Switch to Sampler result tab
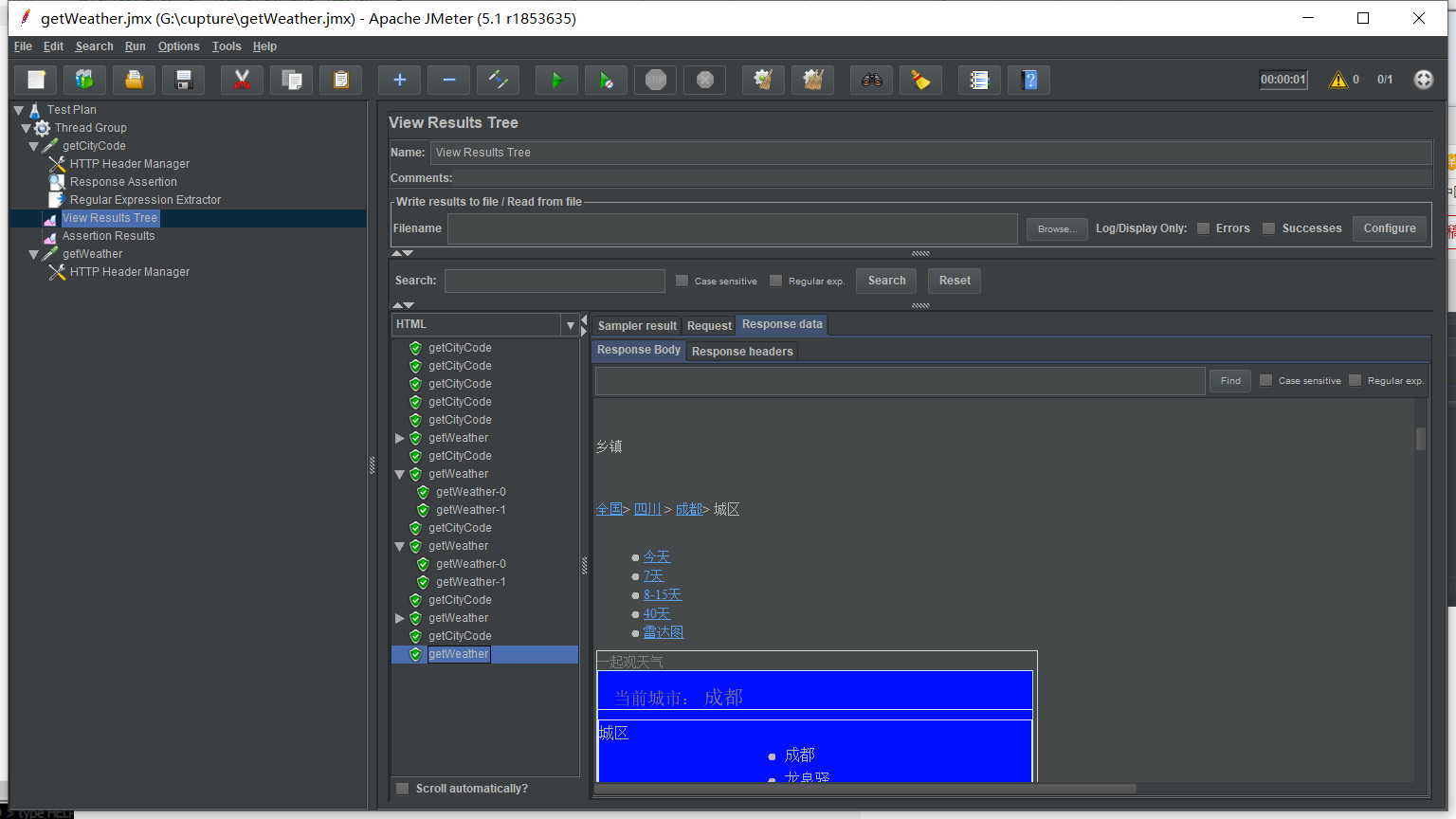 coord(637,326)
